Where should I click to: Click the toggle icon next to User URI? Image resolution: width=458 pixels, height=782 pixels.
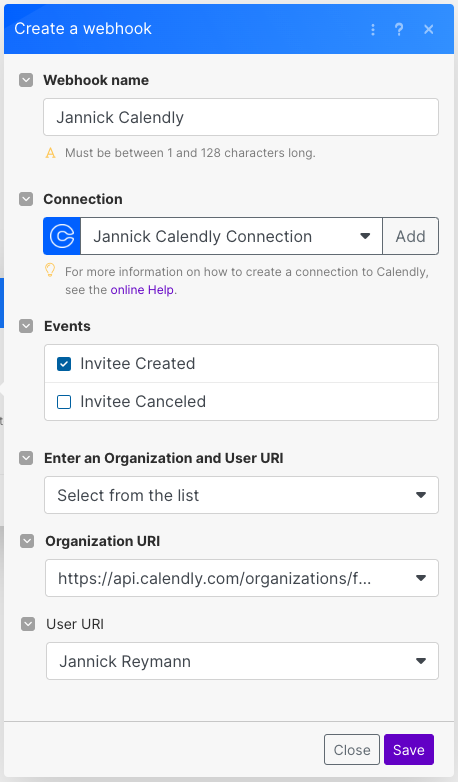click(28, 624)
